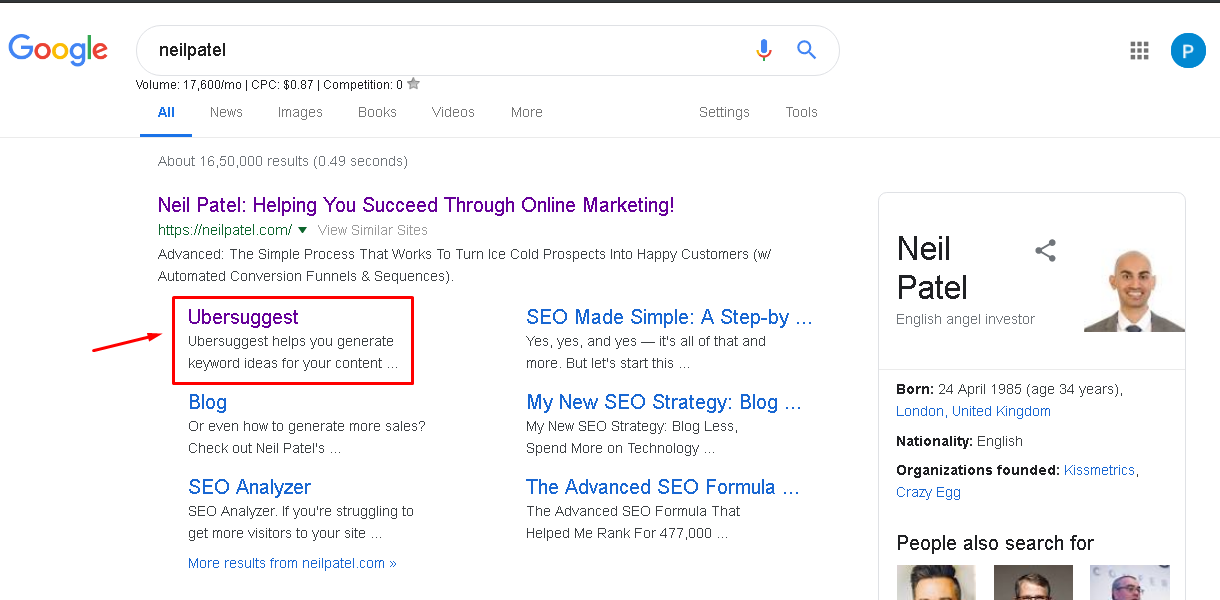Switch to the News tab
The width and height of the screenshot is (1220, 600).
(226, 112)
